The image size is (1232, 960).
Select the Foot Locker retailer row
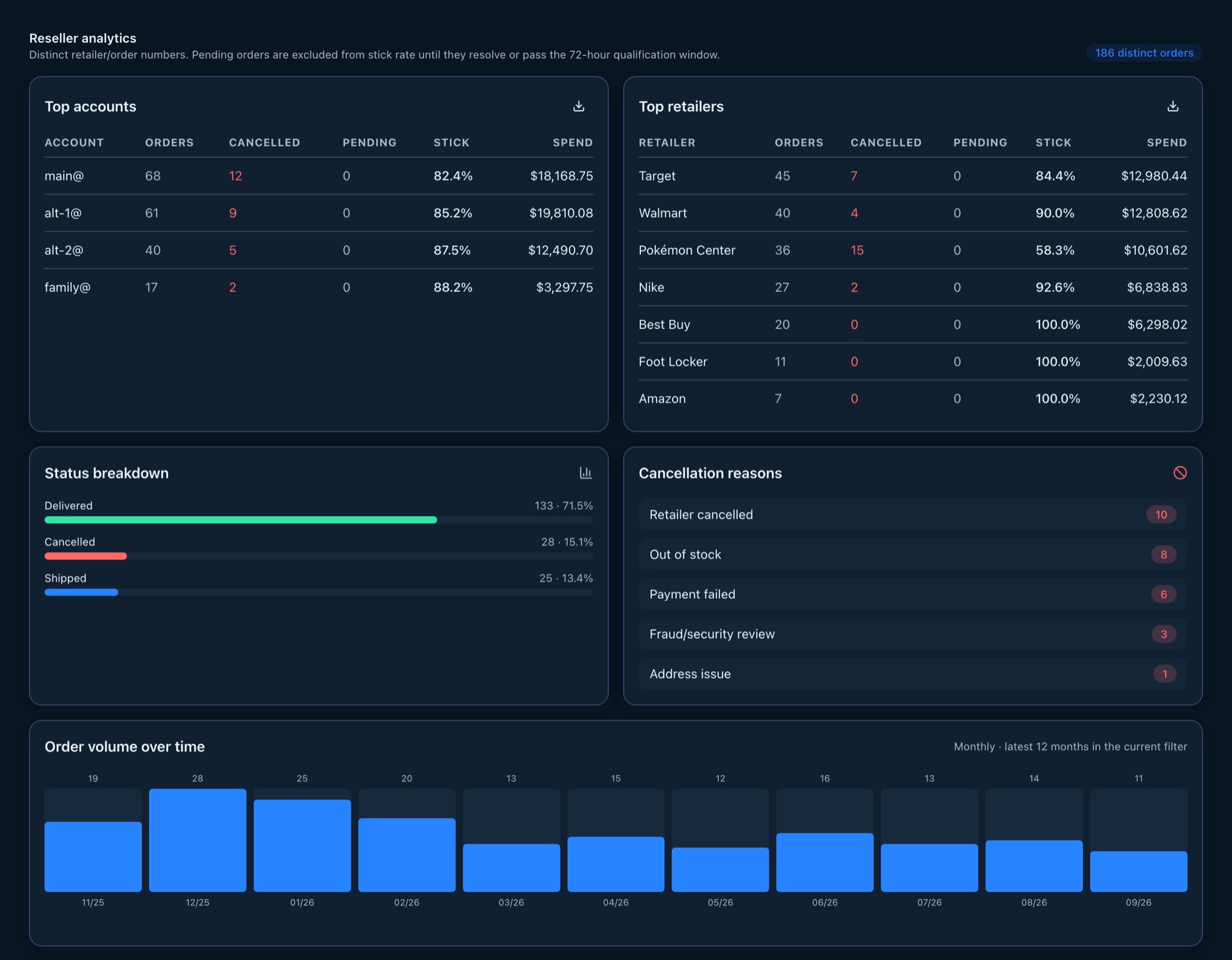913,362
